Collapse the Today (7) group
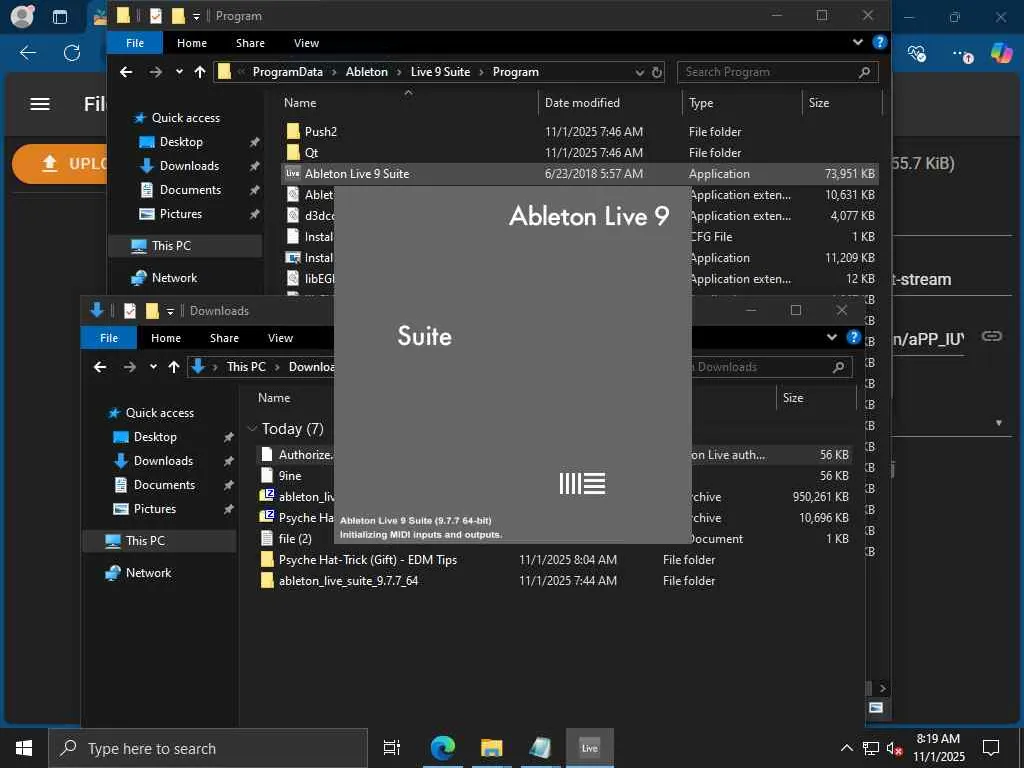1024x768 pixels. pos(252,428)
